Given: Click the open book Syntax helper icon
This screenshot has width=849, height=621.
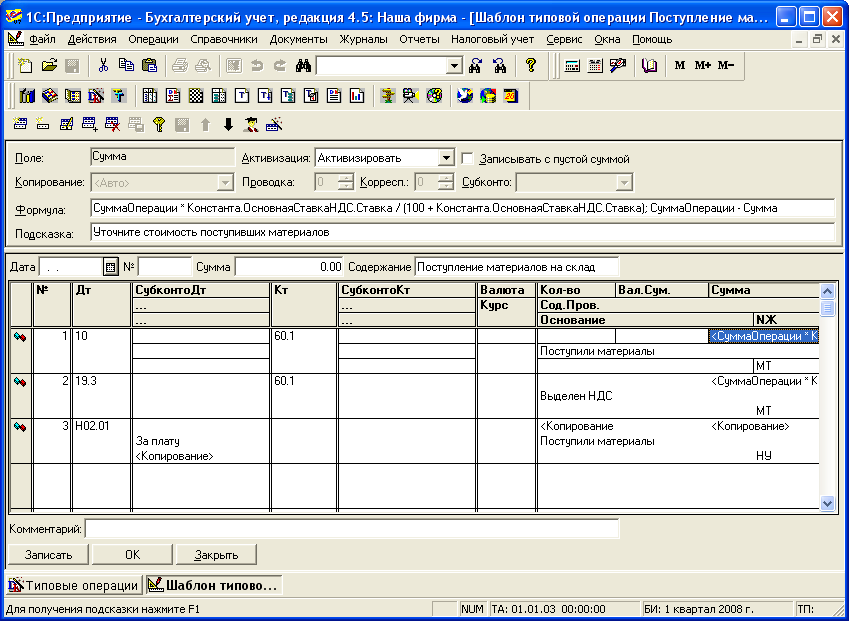Looking at the screenshot, I should [x=649, y=66].
